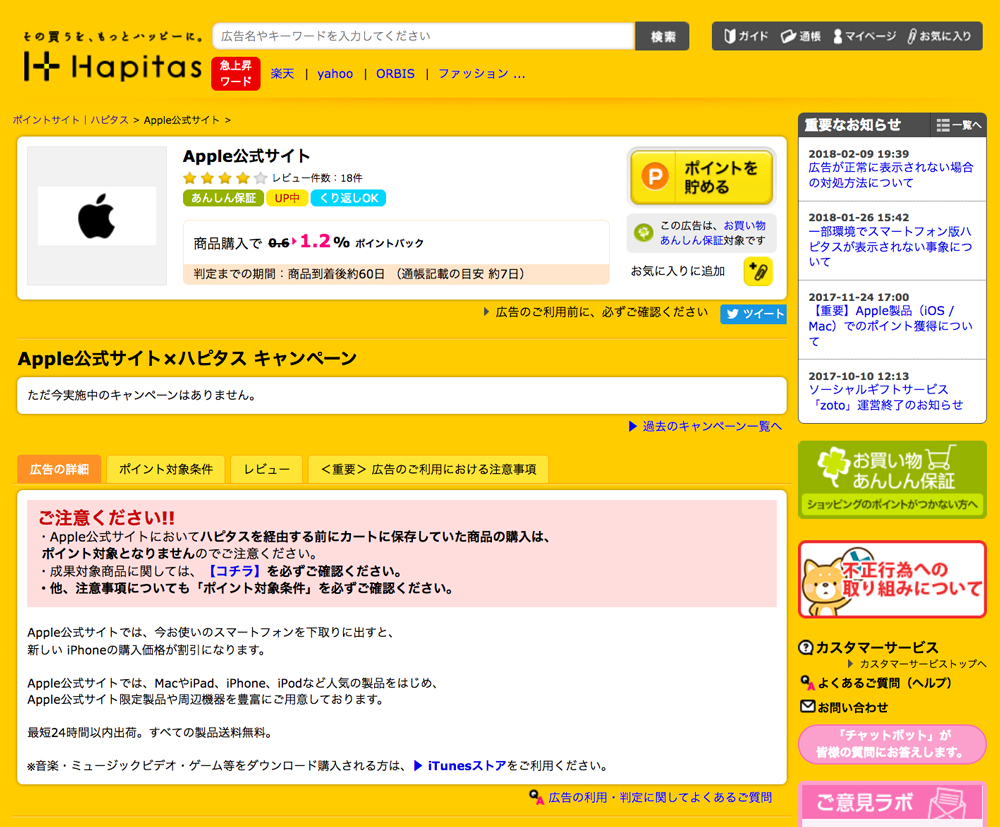Open the 通帳 passbook icon link

pos(800,36)
